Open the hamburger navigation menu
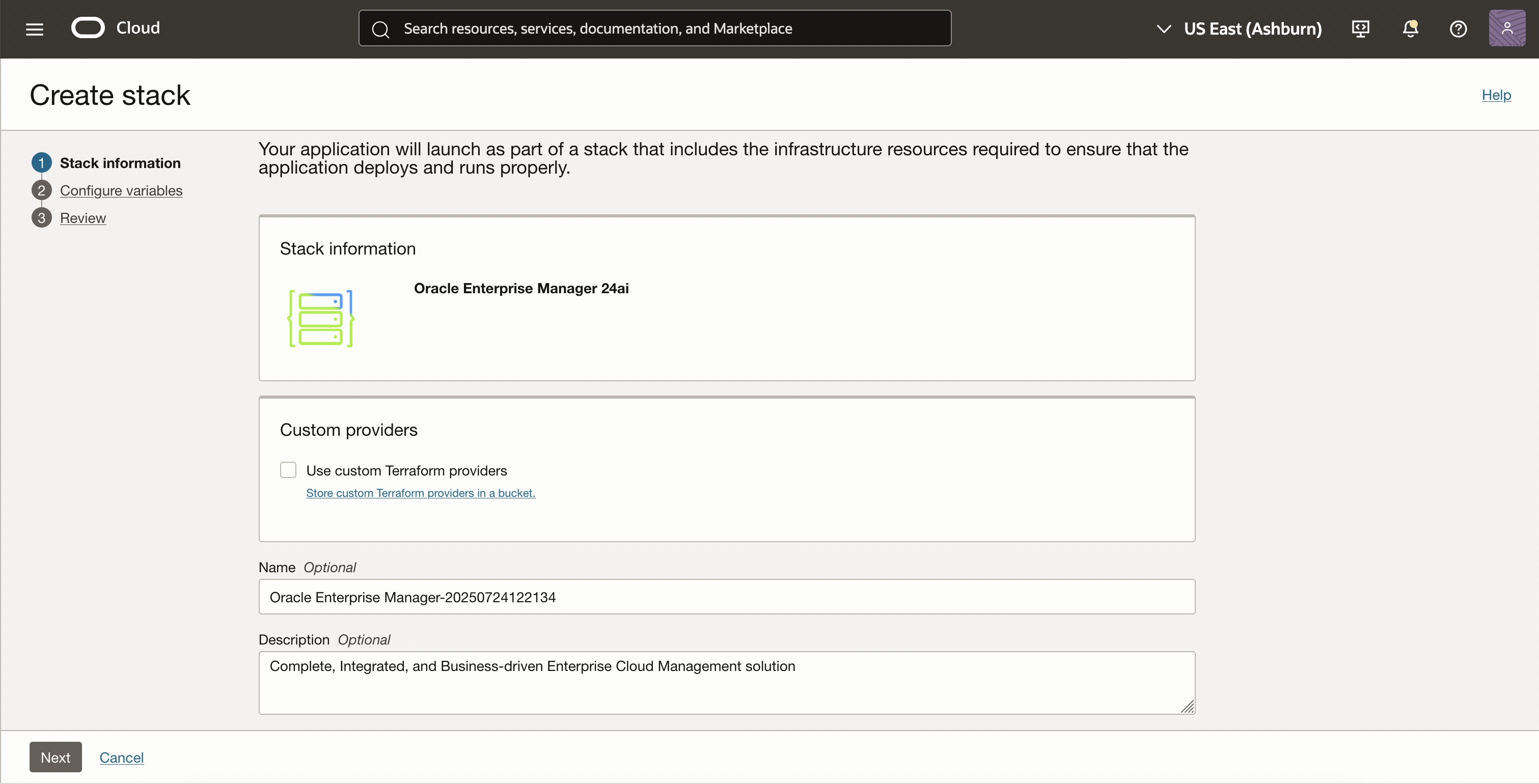The width and height of the screenshot is (1539, 784). coord(35,29)
